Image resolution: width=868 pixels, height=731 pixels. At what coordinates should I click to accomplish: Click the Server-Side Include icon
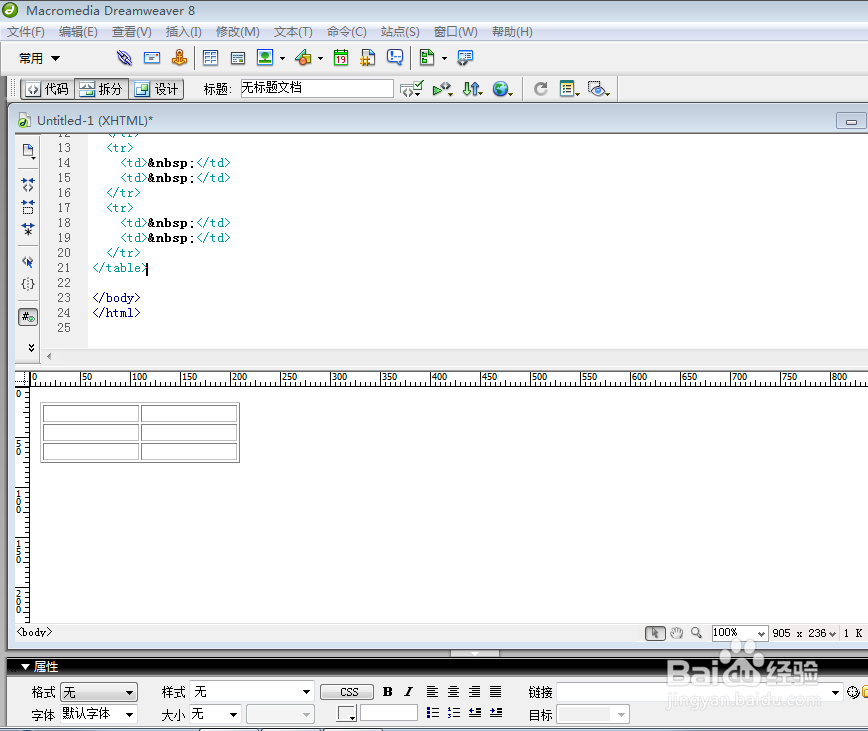(x=368, y=58)
